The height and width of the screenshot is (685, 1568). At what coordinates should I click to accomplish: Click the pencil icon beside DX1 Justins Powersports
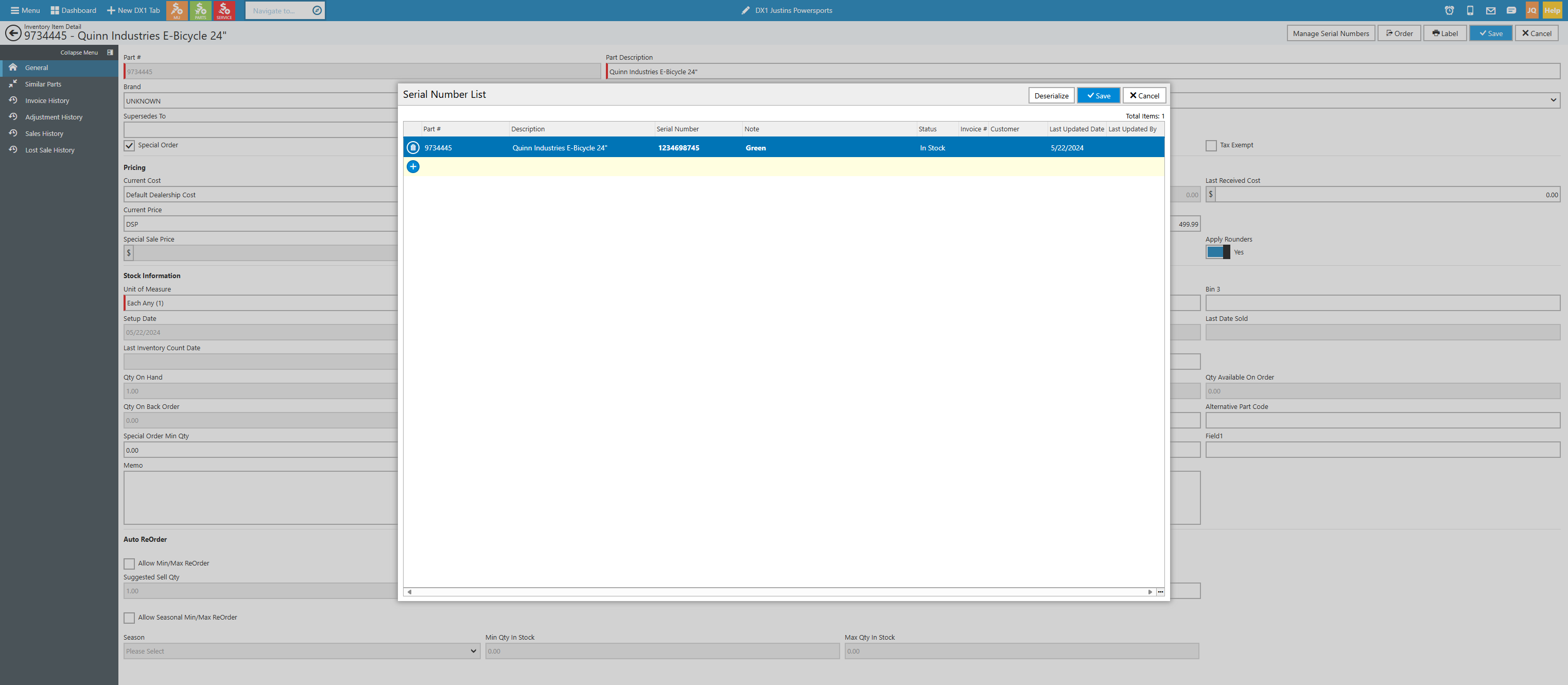point(745,10)
